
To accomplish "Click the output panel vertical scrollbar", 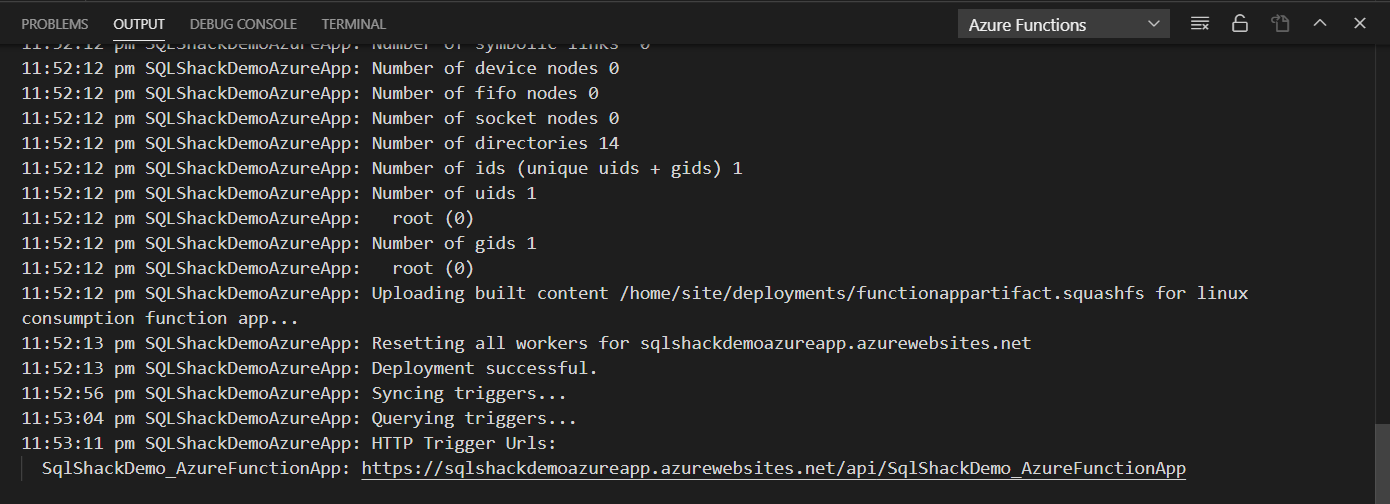I will tap(1382, 450).
